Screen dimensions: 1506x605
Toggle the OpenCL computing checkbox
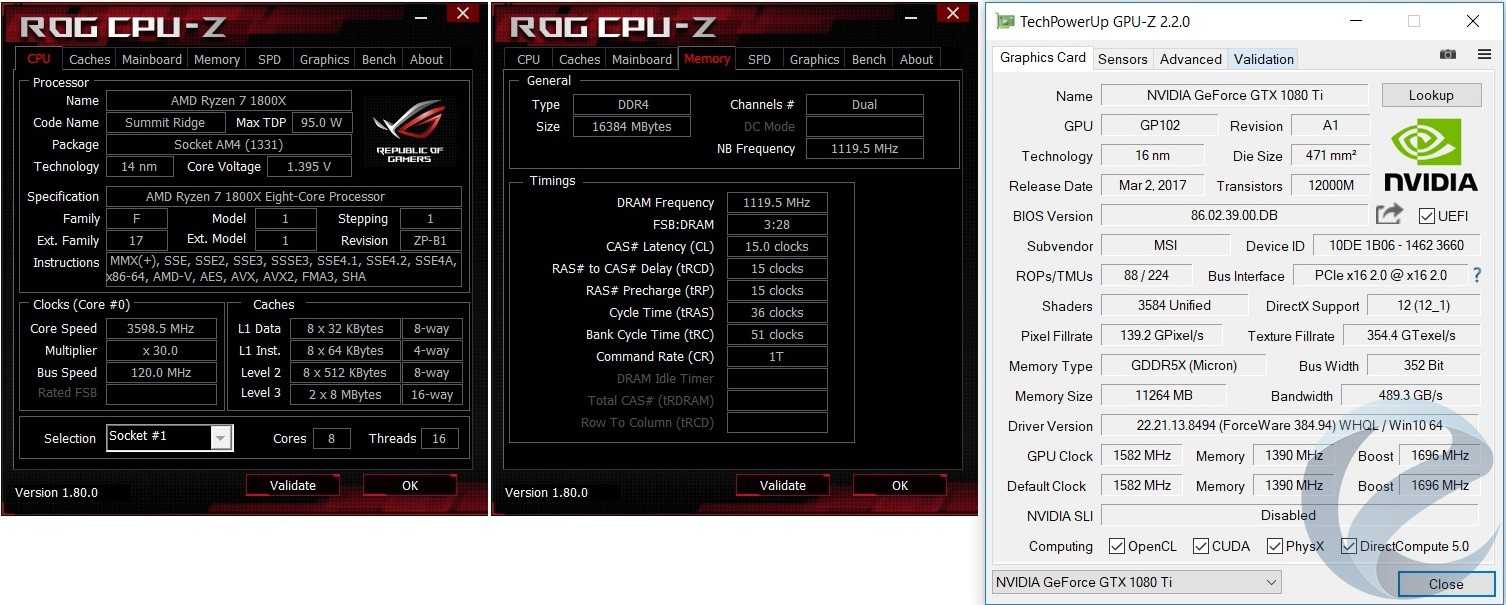click(1117, 546)
